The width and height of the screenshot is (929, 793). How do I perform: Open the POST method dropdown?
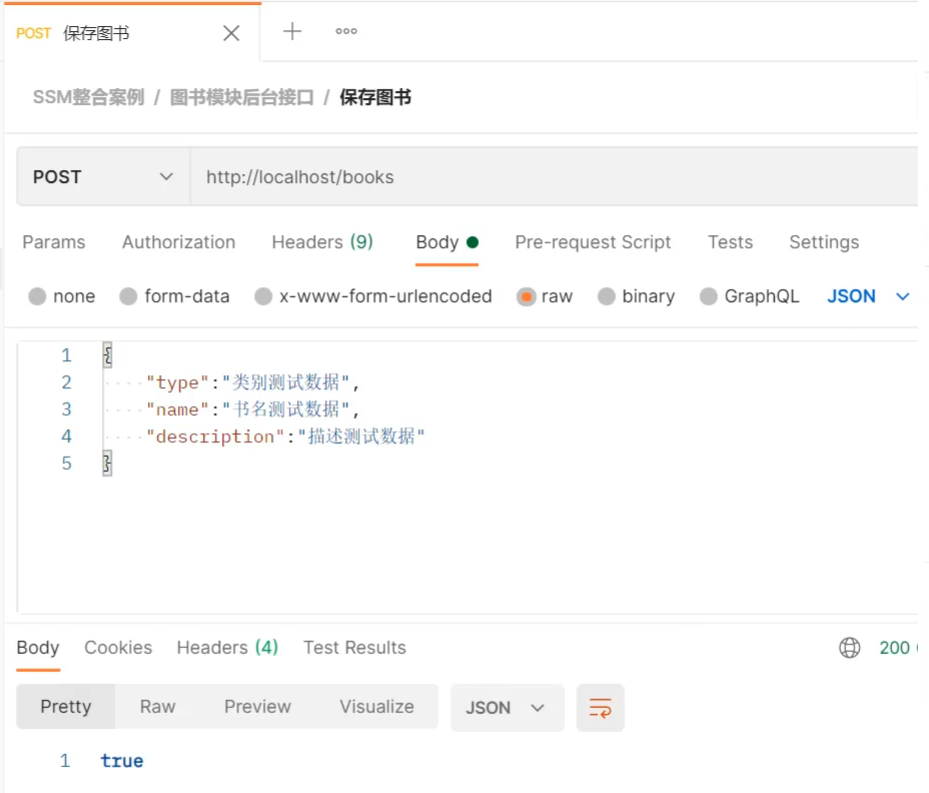103,176
